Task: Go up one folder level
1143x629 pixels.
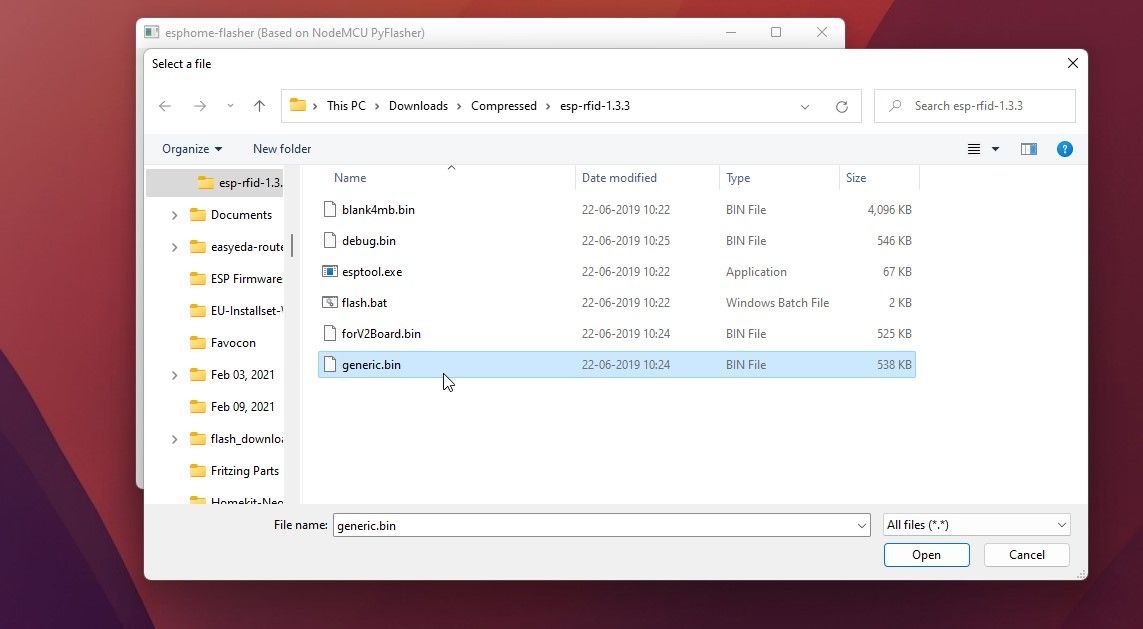Action: pos(260,106)
